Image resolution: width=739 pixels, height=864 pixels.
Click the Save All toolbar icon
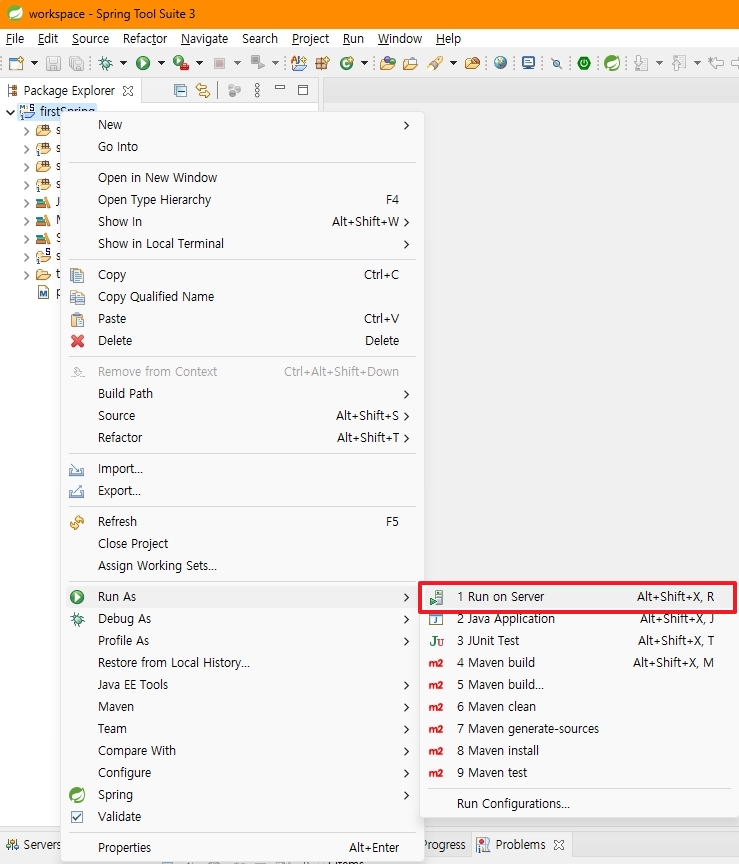pyautogui.click(x=77, y=63)
